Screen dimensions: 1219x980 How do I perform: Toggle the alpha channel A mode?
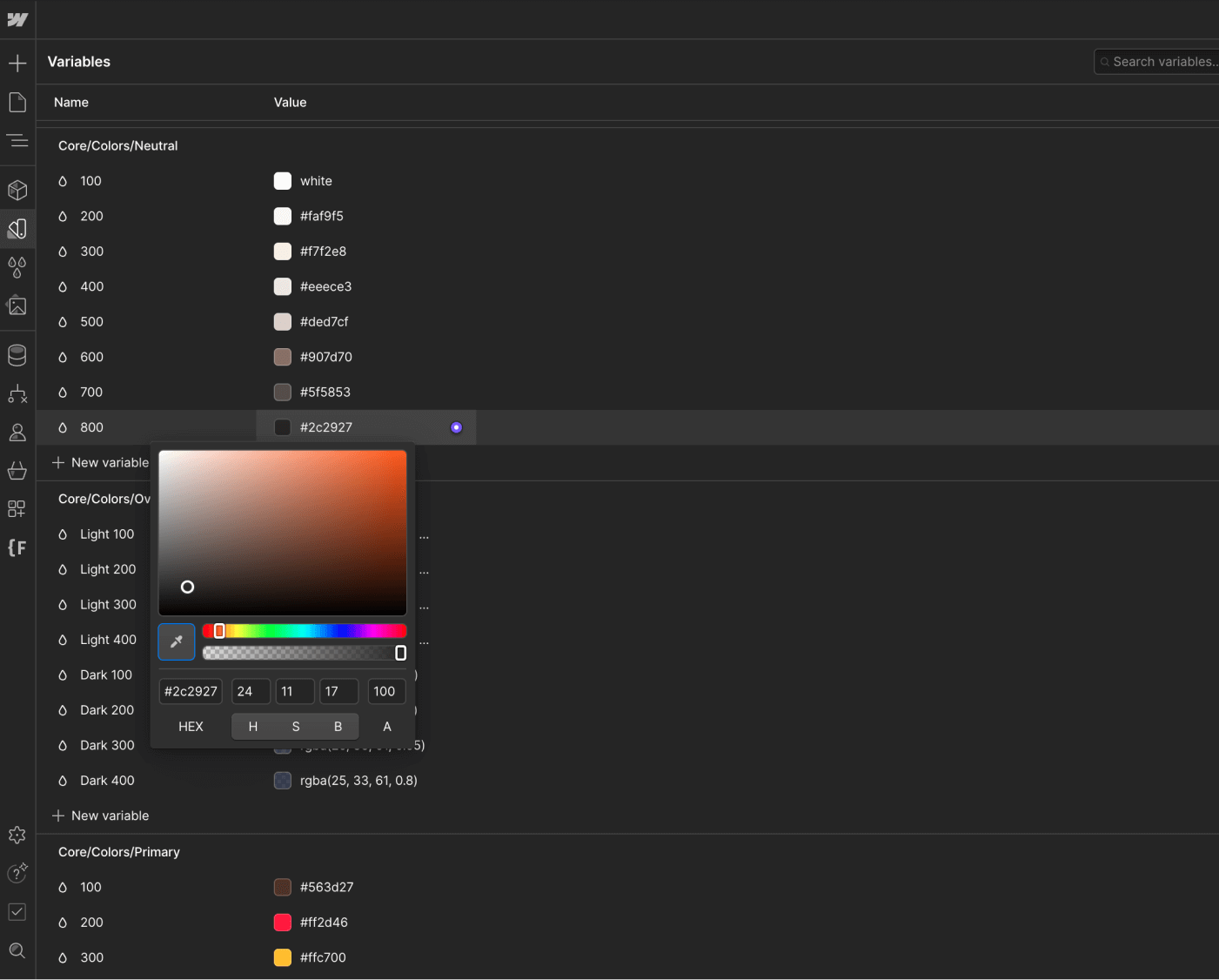[x=386, y=726]
